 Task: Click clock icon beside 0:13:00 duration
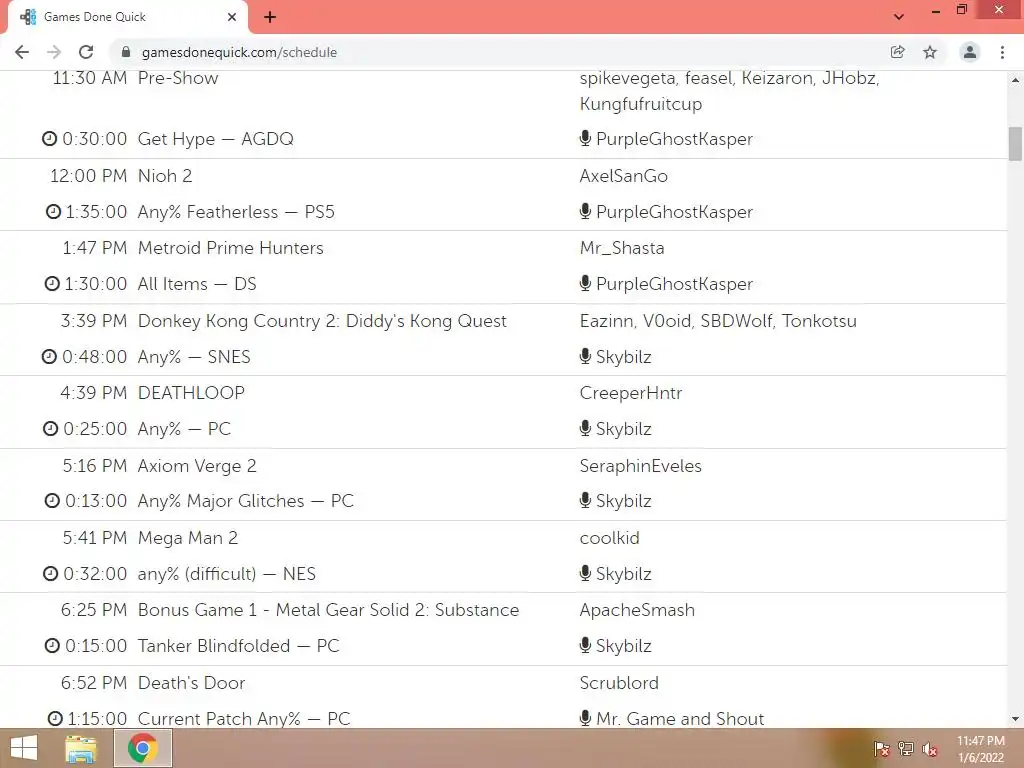[52, 500]
